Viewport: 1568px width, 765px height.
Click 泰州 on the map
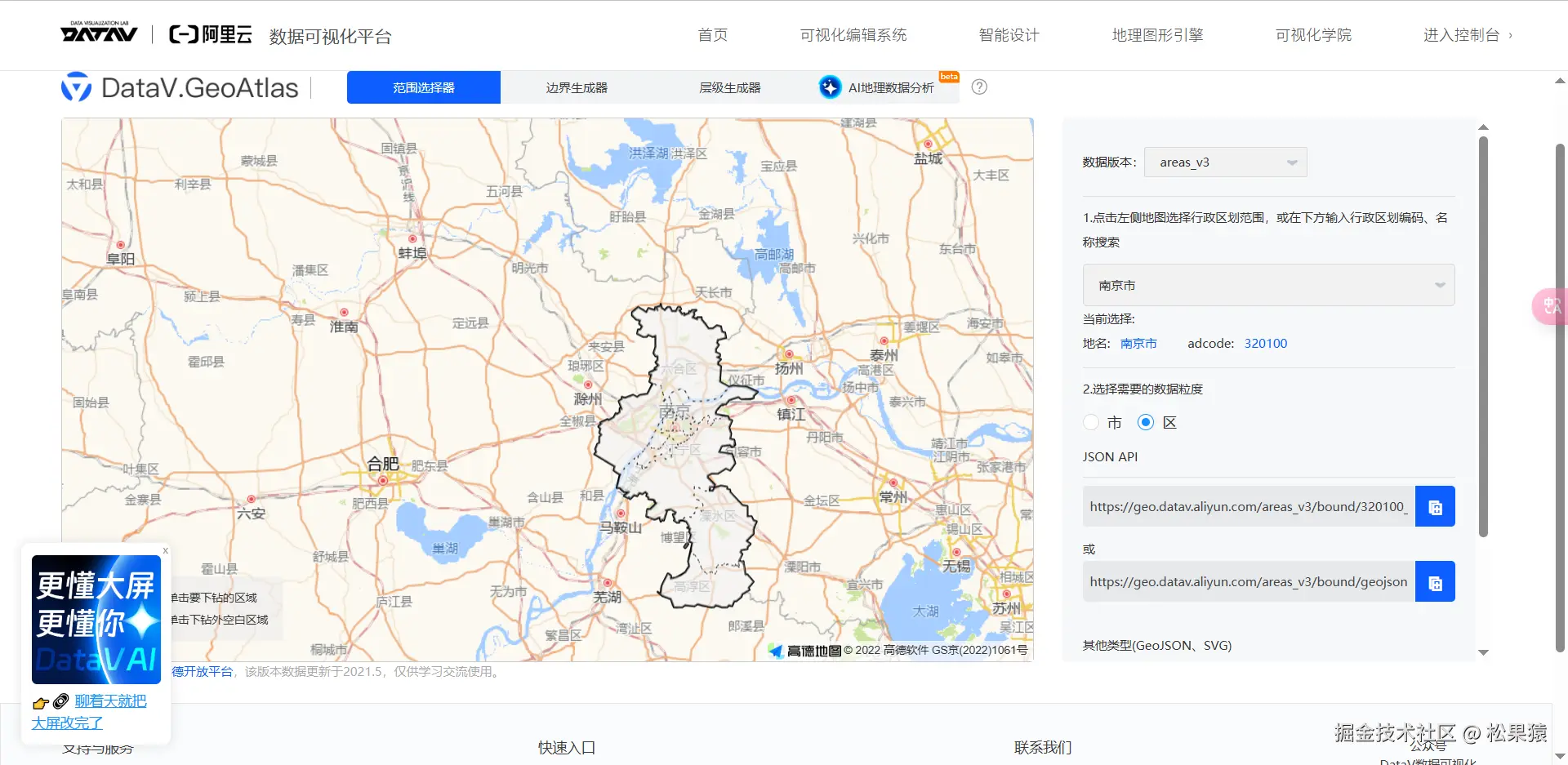884,355
